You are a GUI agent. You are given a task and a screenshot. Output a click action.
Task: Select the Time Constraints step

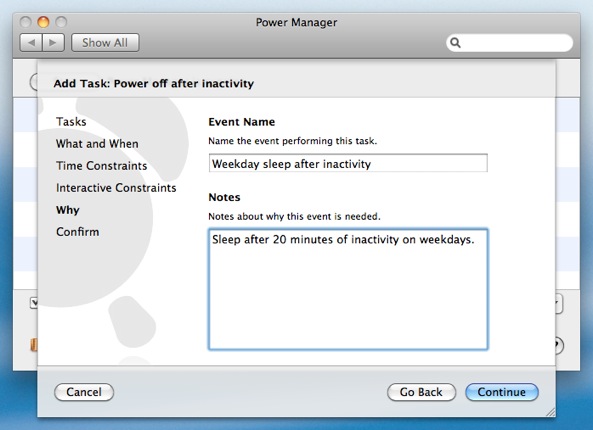(x=102, y=166)
